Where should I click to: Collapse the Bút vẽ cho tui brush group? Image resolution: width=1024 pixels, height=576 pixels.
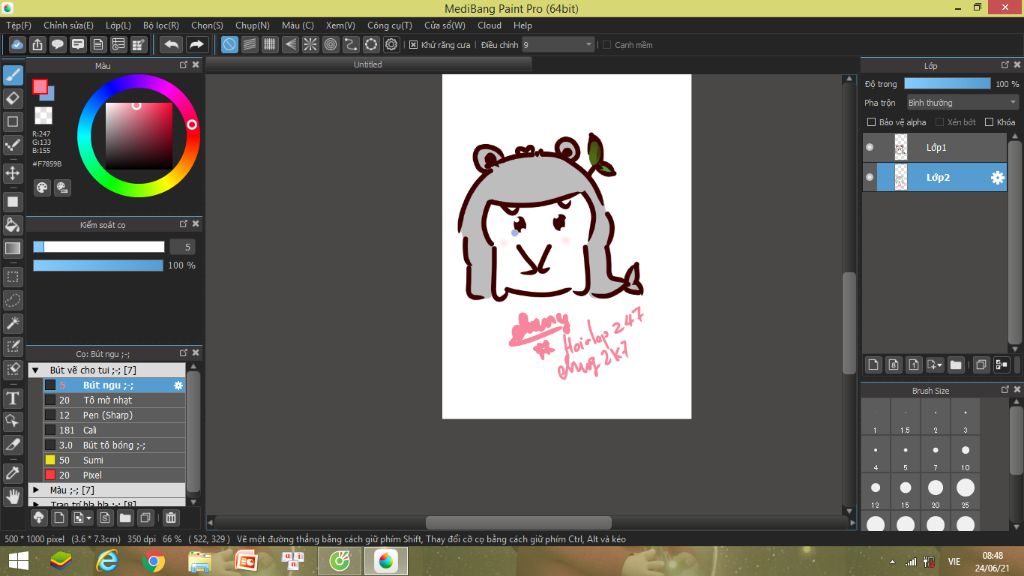[x=36, y=370]
